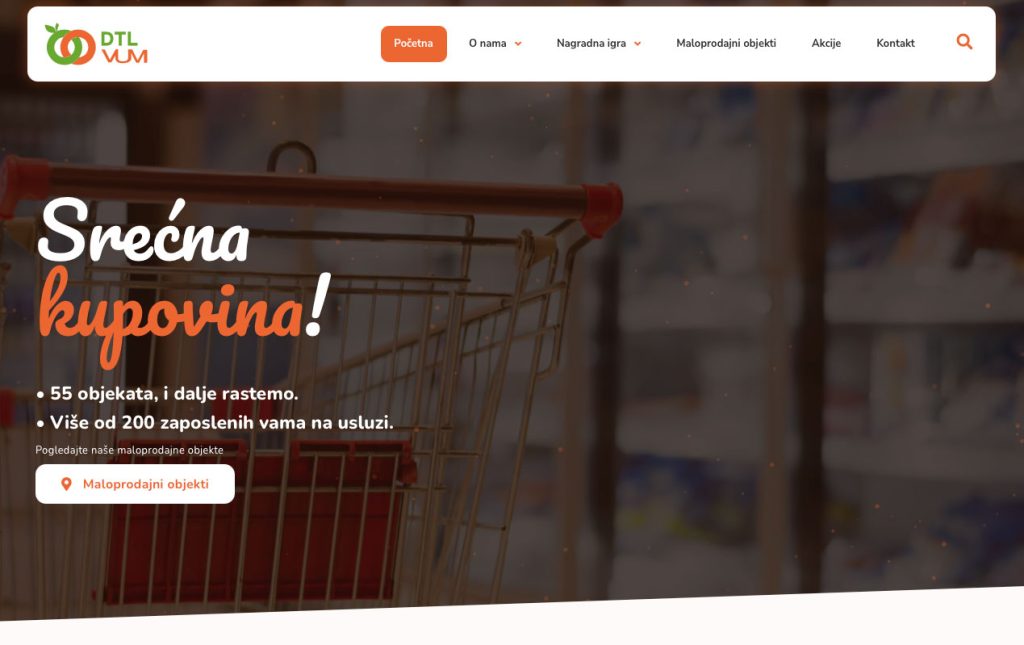Screen dimensions: 1024x645
Task: Click the location pin icon in the button
Action: pos(66,484)
